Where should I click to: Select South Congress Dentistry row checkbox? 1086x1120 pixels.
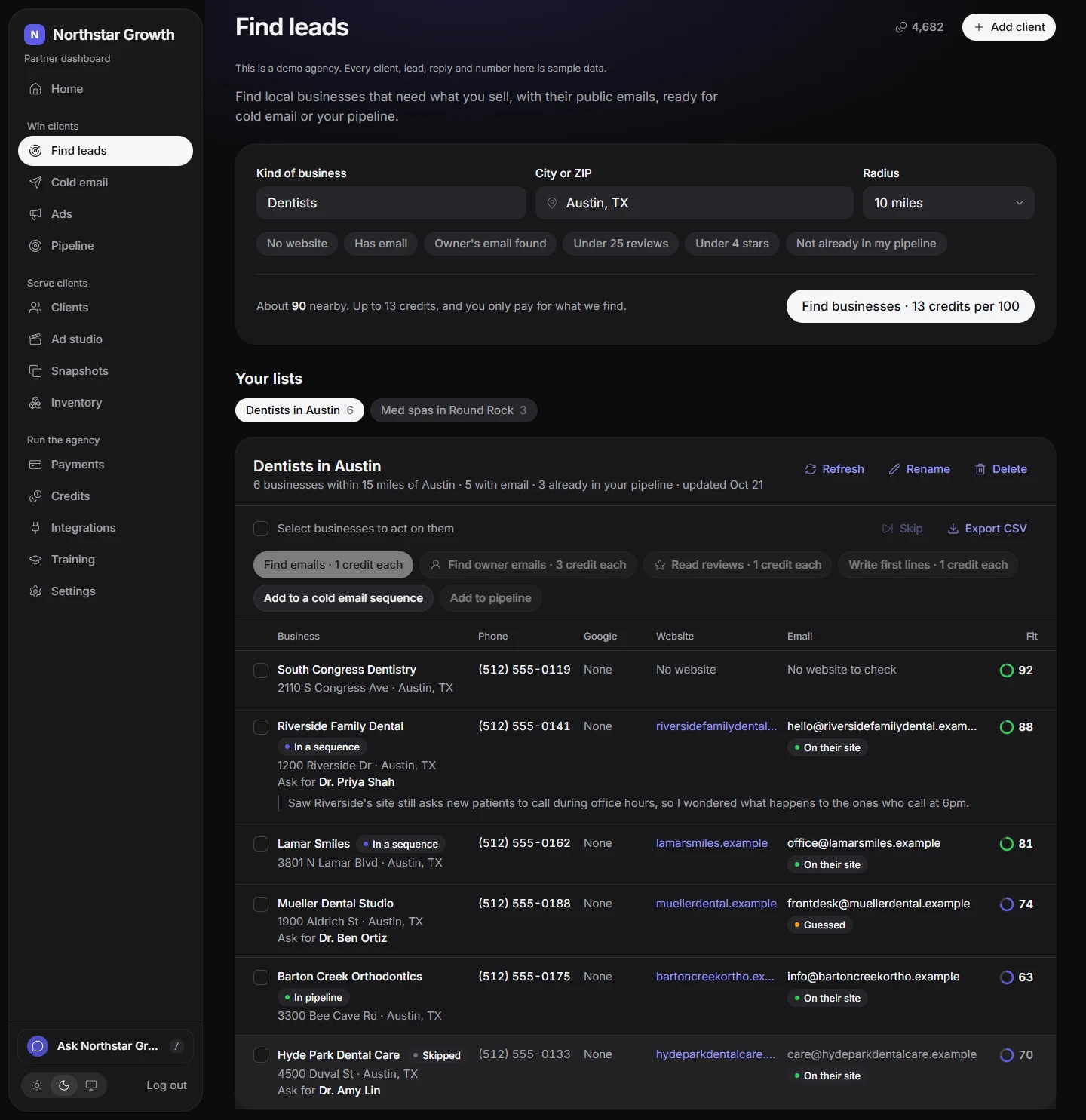pos(261,670)
